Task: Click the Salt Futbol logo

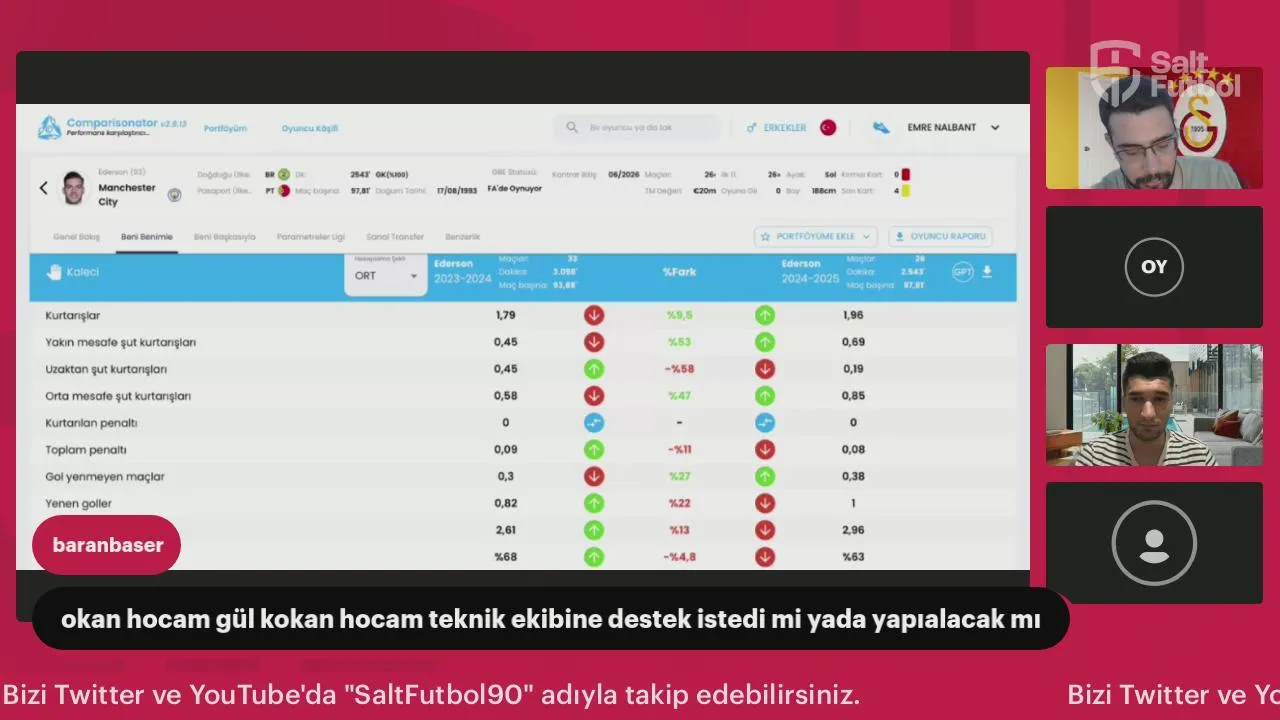Action: point(1165,73)
